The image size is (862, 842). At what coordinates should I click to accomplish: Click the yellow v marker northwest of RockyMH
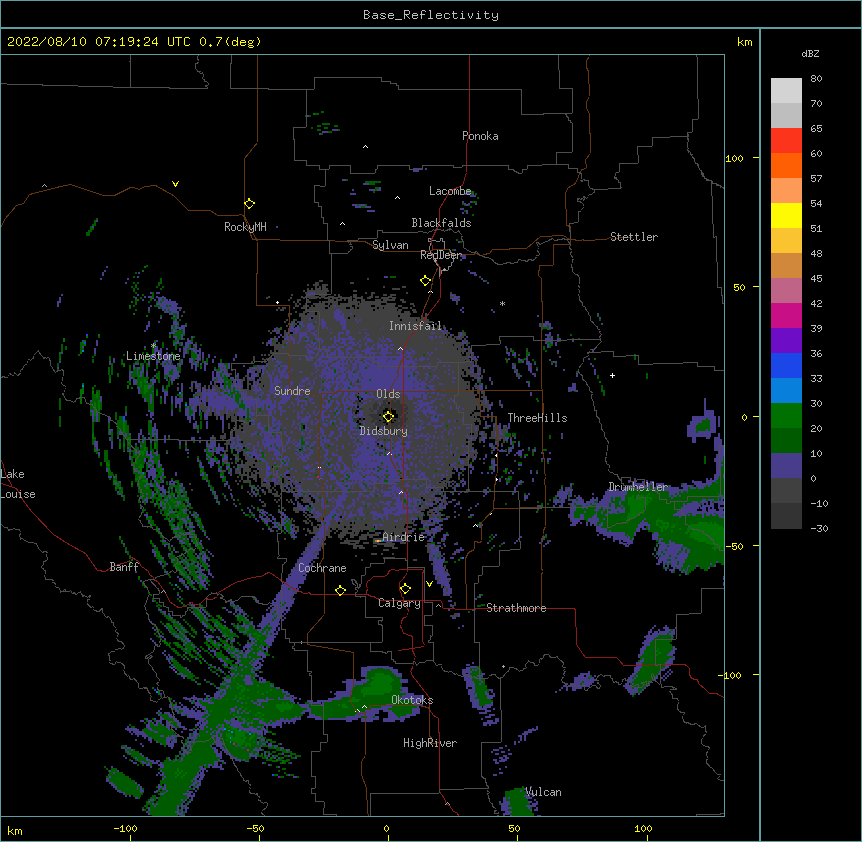(175, 184)
